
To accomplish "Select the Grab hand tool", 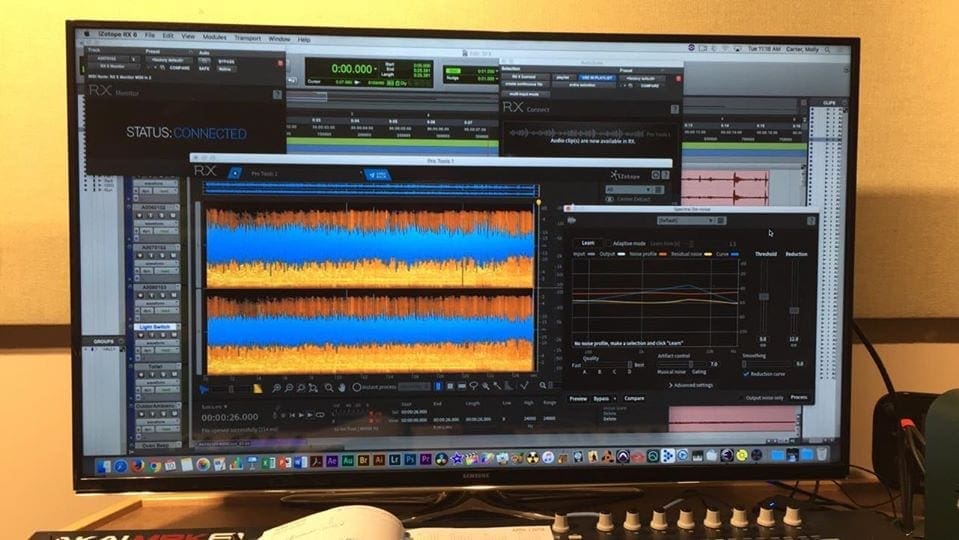I will tap(341, 388).
